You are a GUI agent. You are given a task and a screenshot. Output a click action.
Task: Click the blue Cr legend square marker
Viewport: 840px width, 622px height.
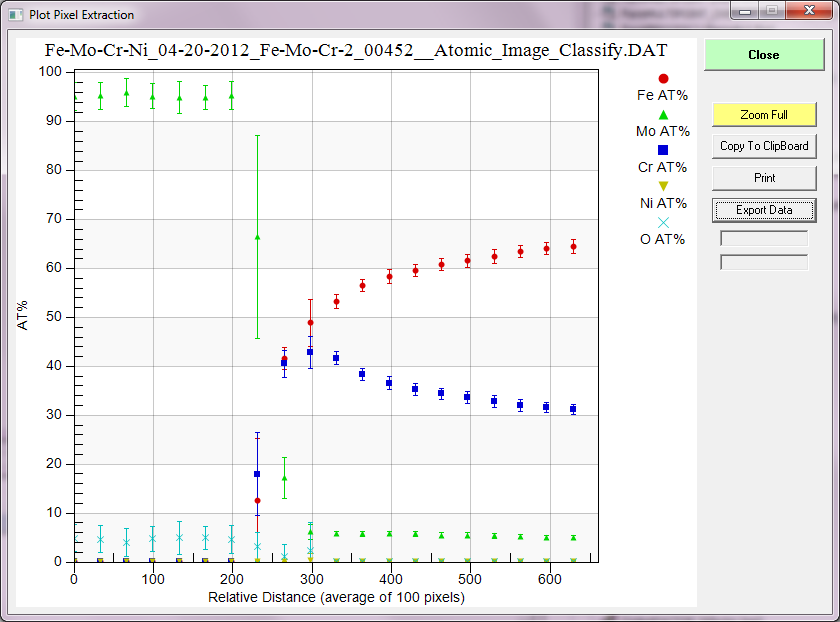[x=663, y=150]
